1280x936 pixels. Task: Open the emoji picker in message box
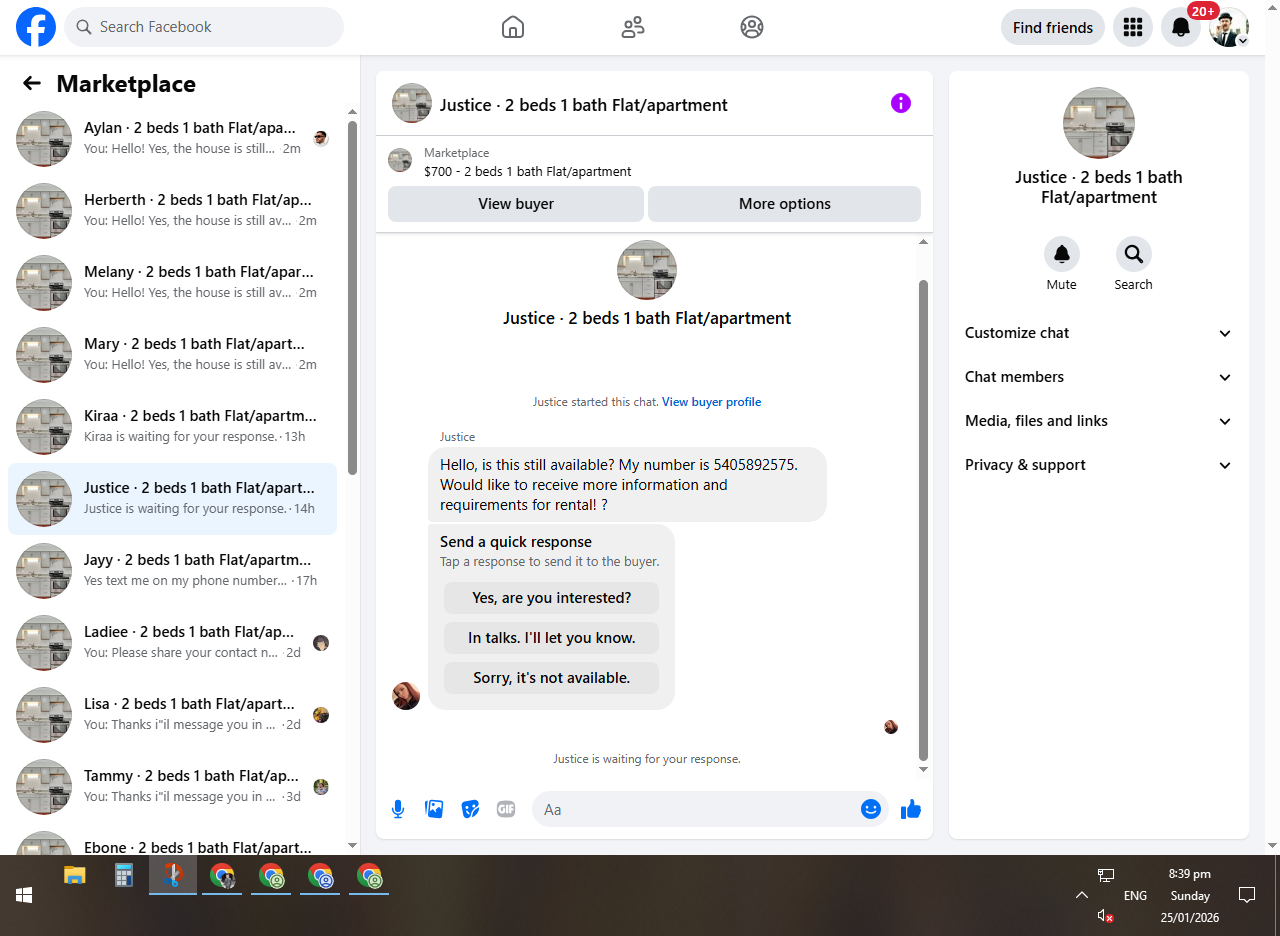871,809
